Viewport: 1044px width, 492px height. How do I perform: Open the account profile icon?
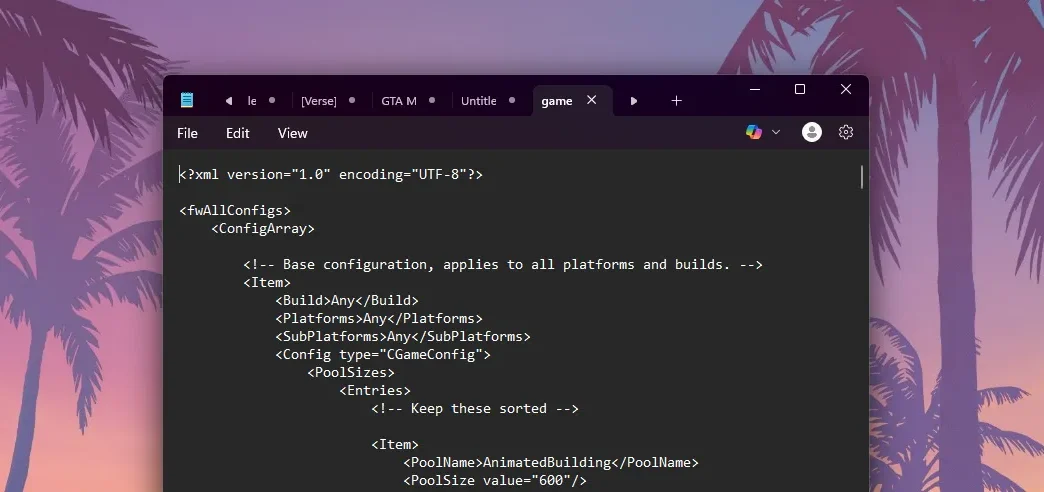[812, 132]
